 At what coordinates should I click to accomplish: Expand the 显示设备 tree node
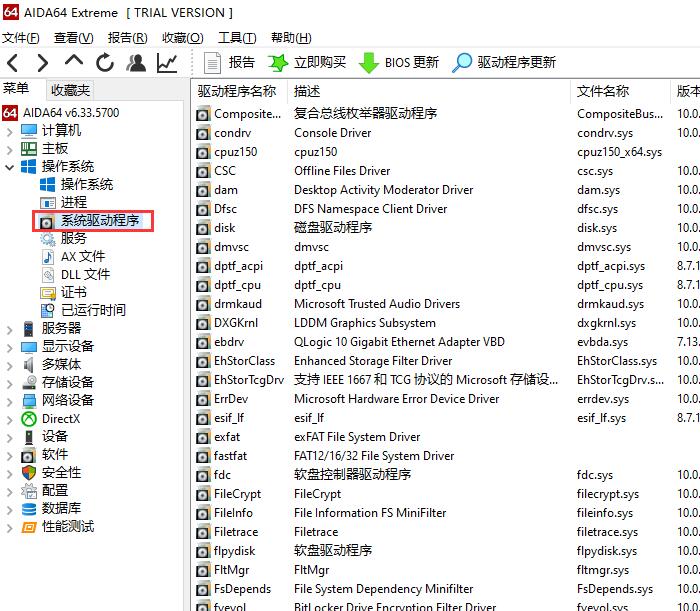(9, 347)
